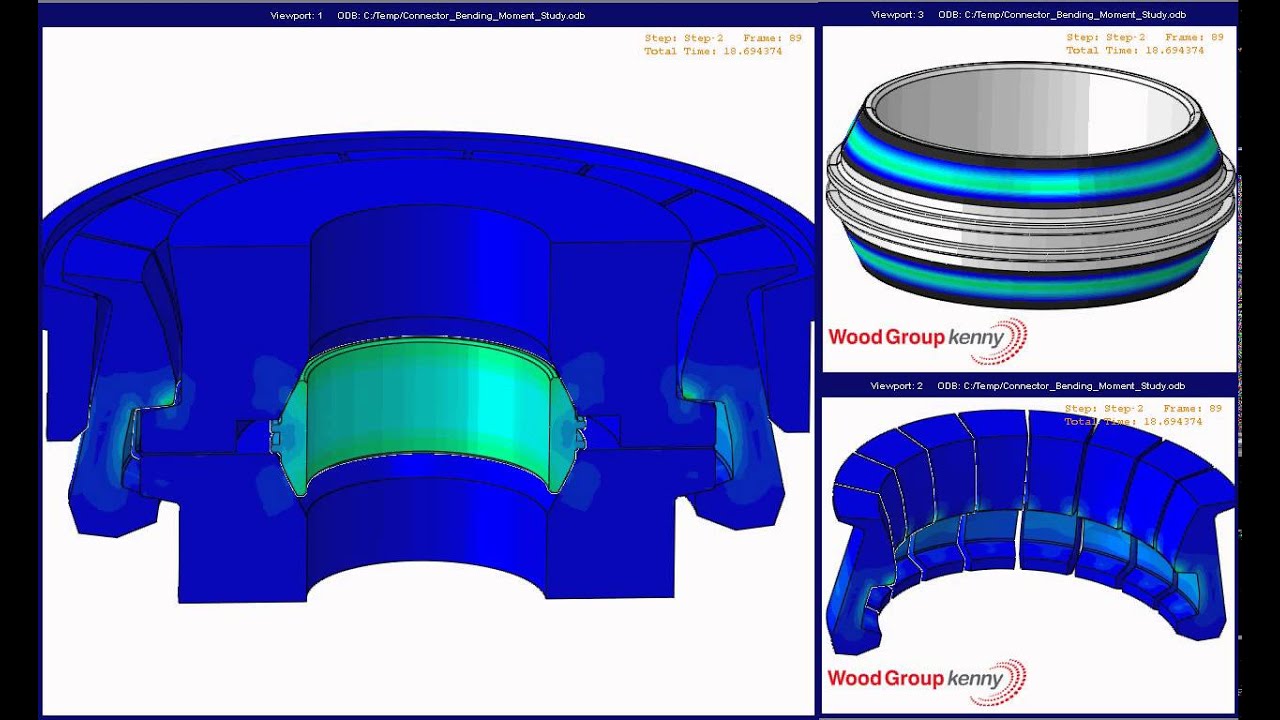Select the 'Step: Step-2 Frame: 89' annotation in Viewport 2
Image resolution: width=1280 pixels, height=720 pixels.
[x=1144, y=409]
